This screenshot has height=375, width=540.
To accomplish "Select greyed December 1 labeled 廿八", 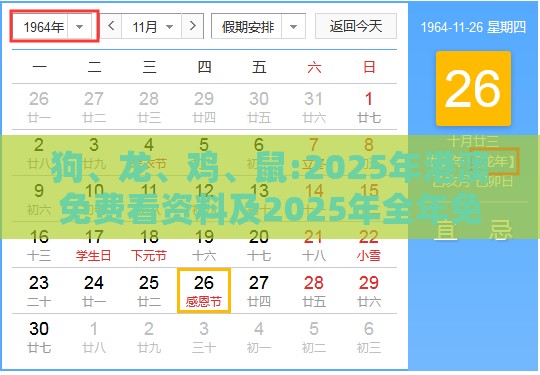I will tap(94, 337).
